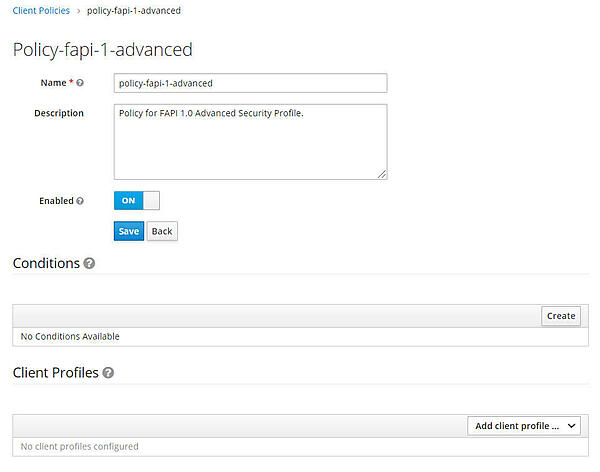
Task: Go to Client Policies breadcrumb
Action: pos(41,10)
